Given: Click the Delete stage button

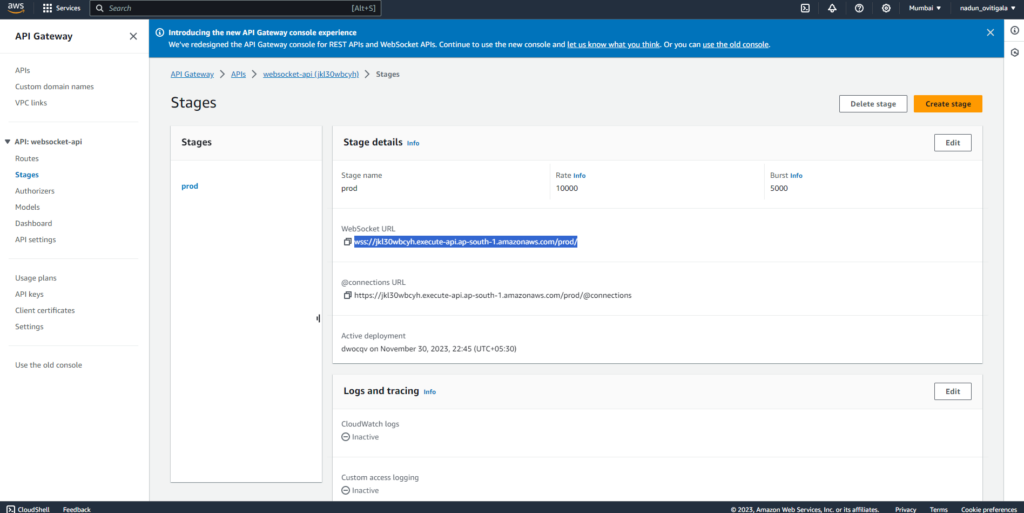Looking at the screenshot, I should pyautogui.click(x=873, y=104).
